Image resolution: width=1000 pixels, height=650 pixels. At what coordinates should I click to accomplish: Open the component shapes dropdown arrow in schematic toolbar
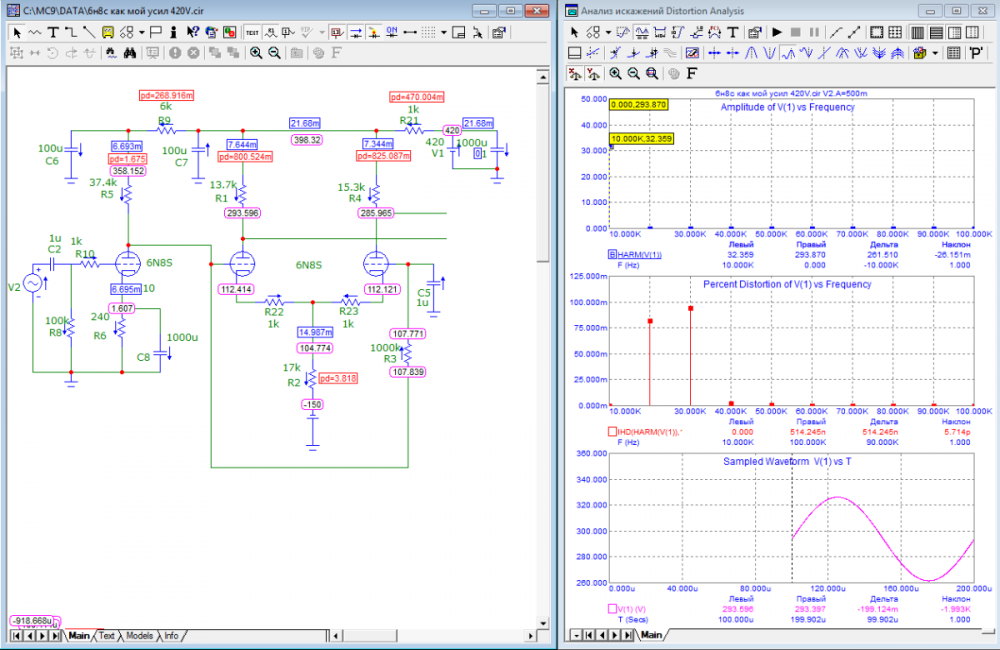point(142,32)
